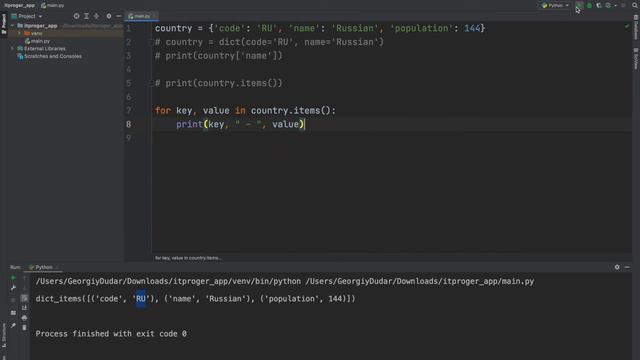
Task: Click the Run panel label
Action: click(x=15, y=267)
